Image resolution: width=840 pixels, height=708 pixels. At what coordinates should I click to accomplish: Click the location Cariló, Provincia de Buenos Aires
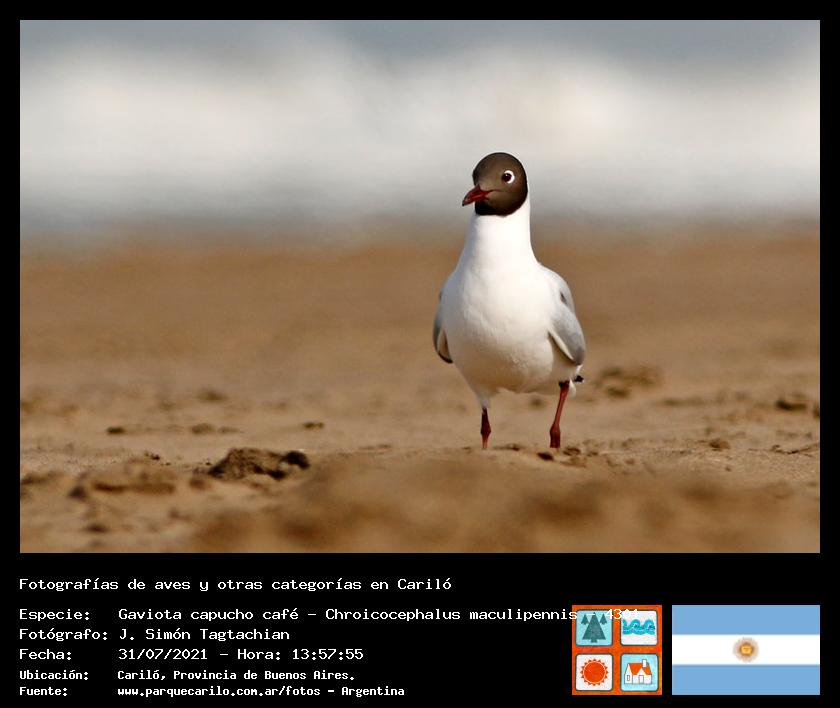[236, 675]
